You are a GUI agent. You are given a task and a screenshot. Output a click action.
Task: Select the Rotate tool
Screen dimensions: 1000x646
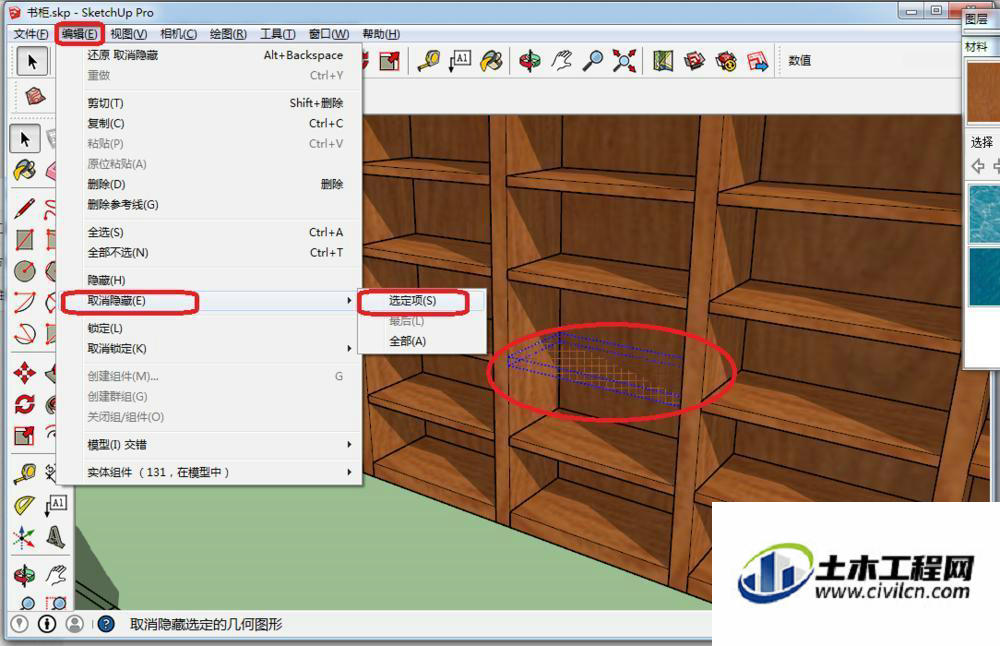click(x=25, y=404)
